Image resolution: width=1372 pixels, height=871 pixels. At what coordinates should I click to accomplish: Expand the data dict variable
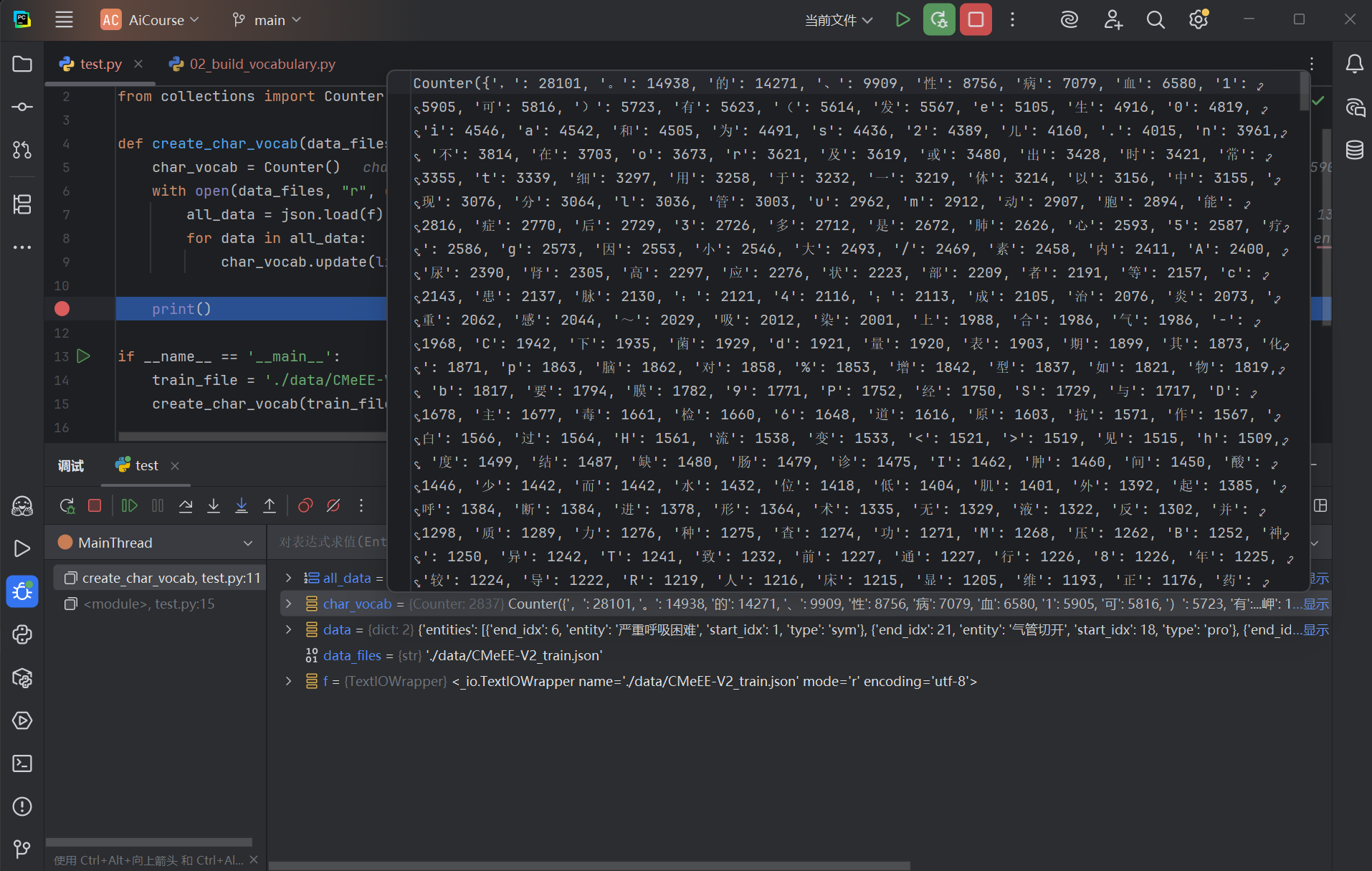pyautogui.click(x=289, y=629)
